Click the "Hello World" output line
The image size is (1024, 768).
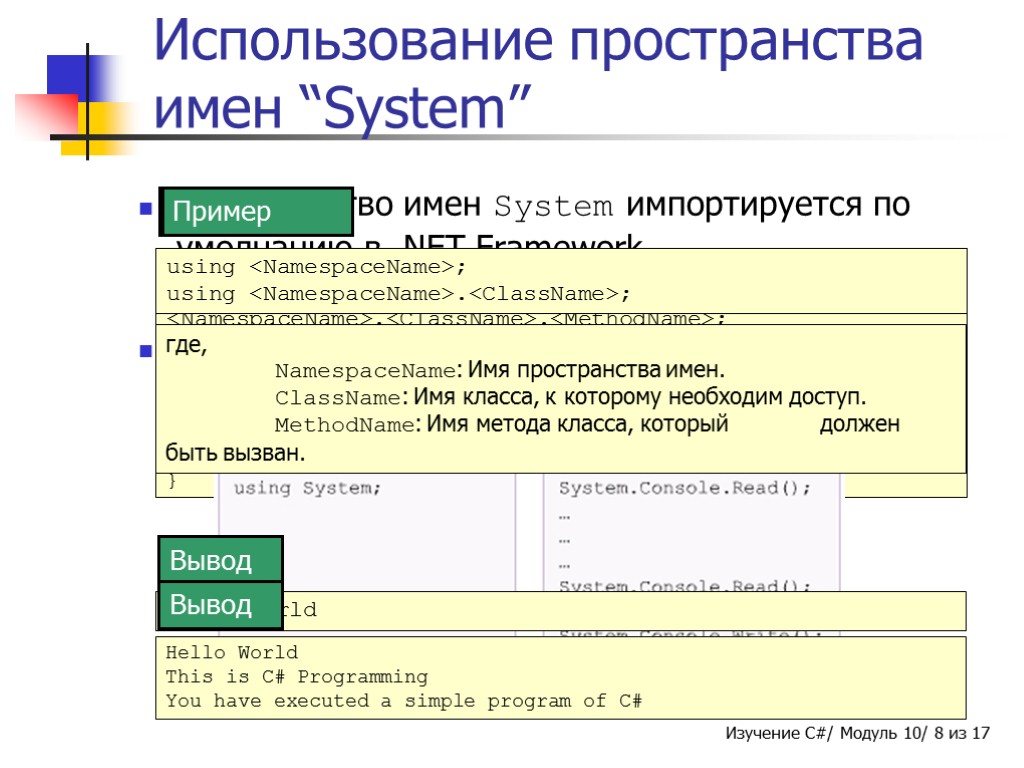[232, 652]
